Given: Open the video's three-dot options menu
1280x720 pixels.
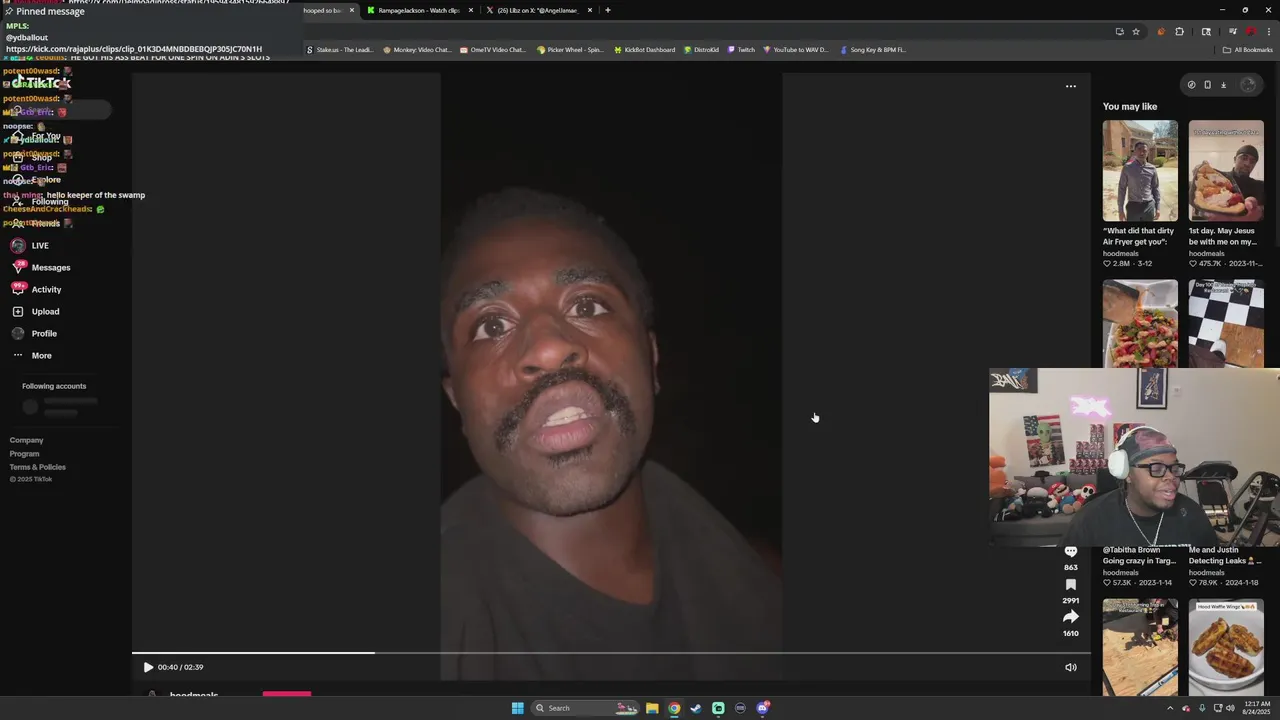Looking at the screenshot, I should [1071, 86].
